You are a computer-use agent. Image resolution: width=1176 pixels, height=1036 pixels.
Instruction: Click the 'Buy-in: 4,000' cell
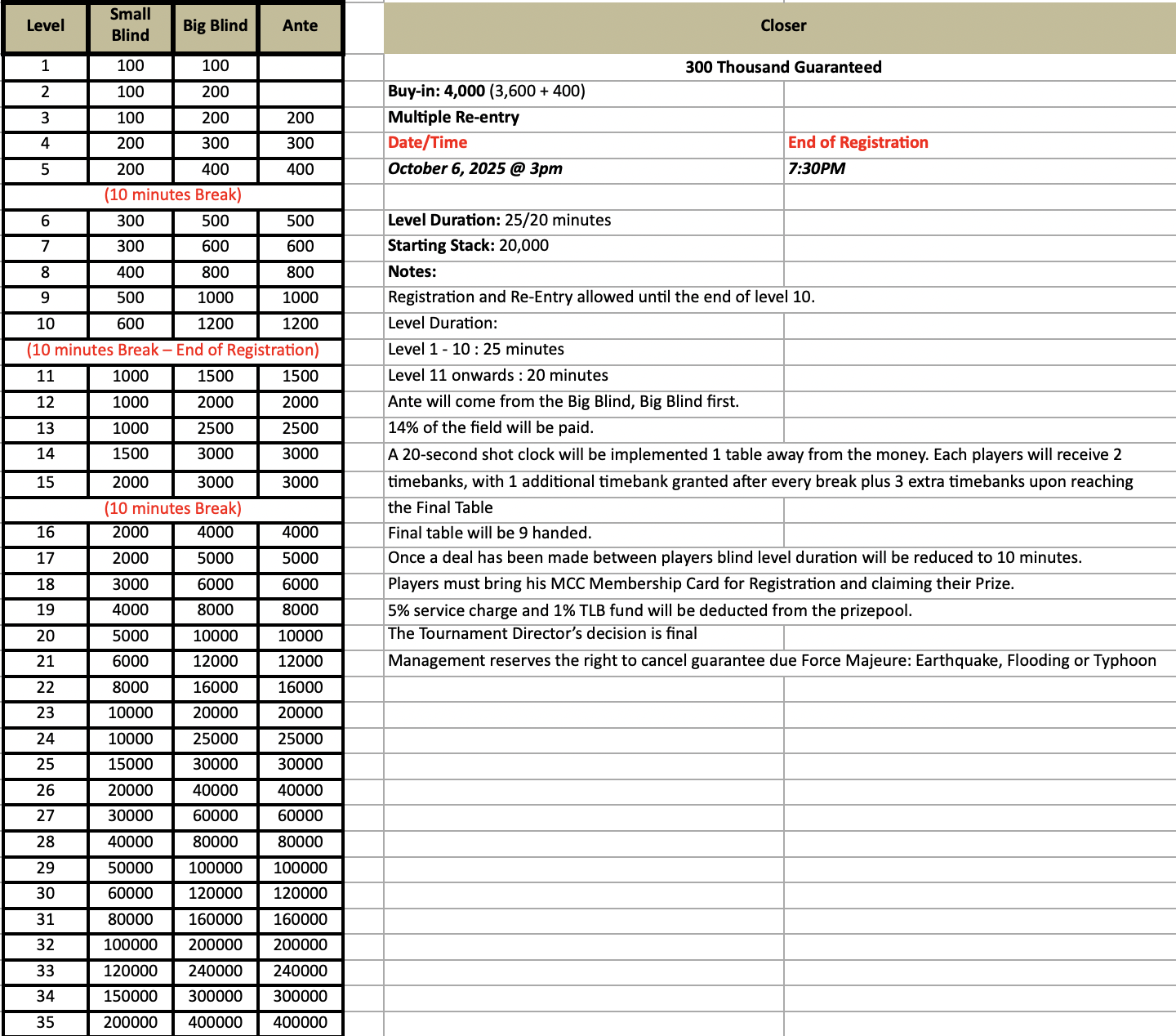[x=487, y=92]
